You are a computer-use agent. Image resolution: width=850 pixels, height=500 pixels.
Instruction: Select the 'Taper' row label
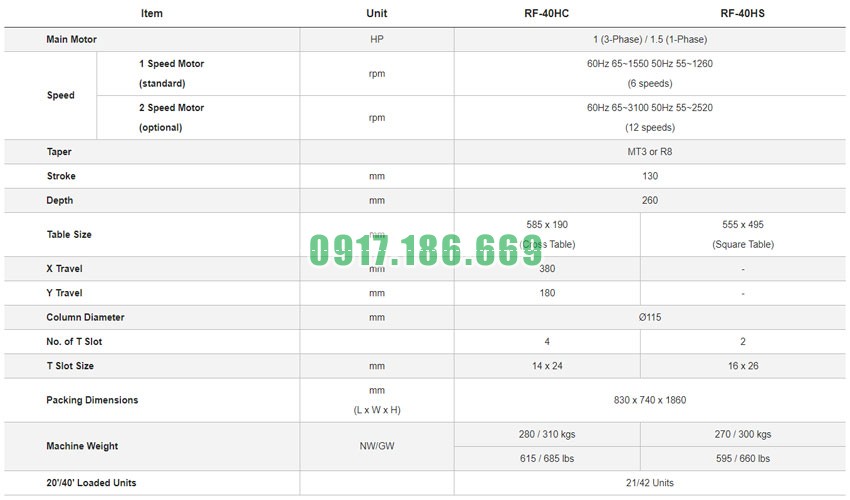59,152
